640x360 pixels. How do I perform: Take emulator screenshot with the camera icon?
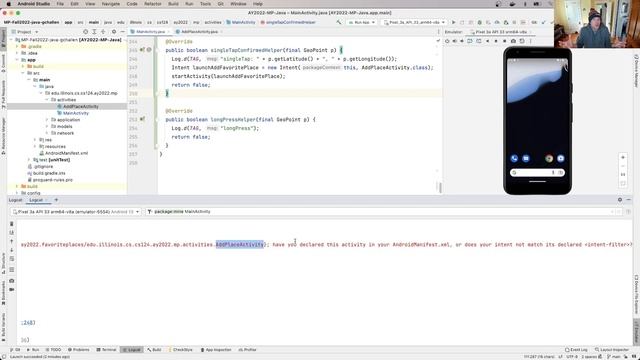click(513, 41)
